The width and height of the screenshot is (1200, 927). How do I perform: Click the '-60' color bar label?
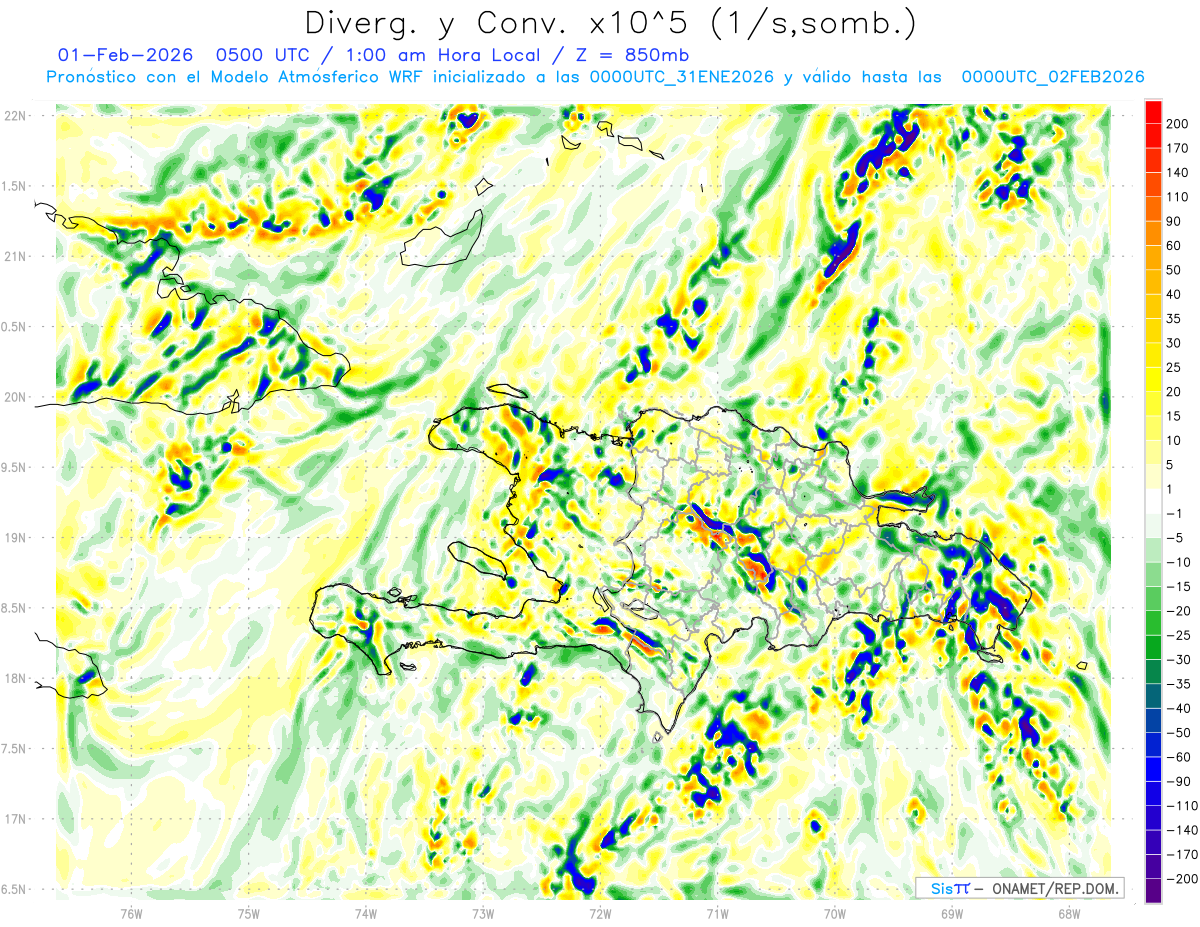tap(1177, 757)
